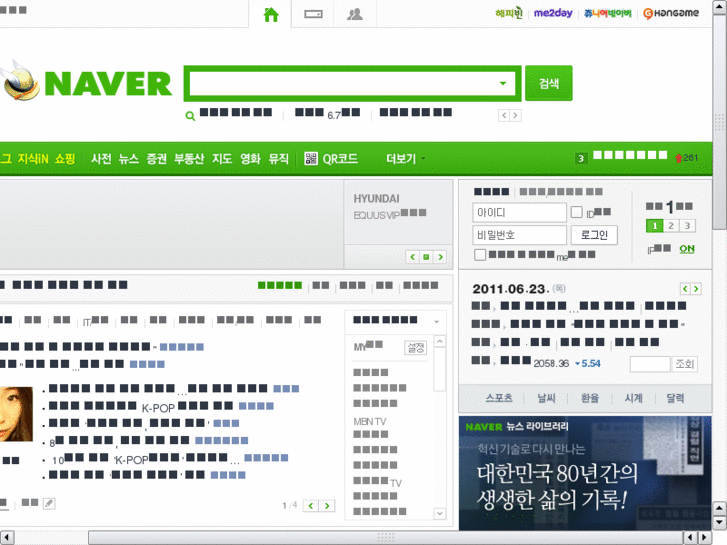
Task: Open the search box autocomplete dropdown arrow
Action: coord(503,83)
